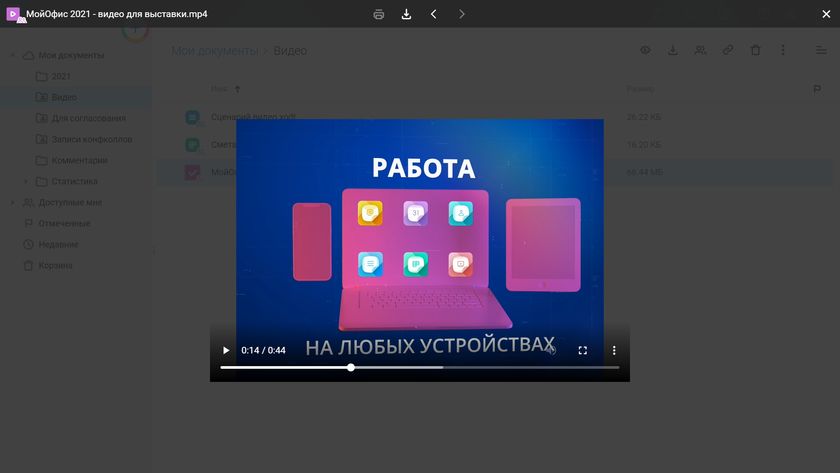Click the copy link icon in the toolbar
Image resolution: width=840 pixels, height=473 pixels.
tap(728, 51)
